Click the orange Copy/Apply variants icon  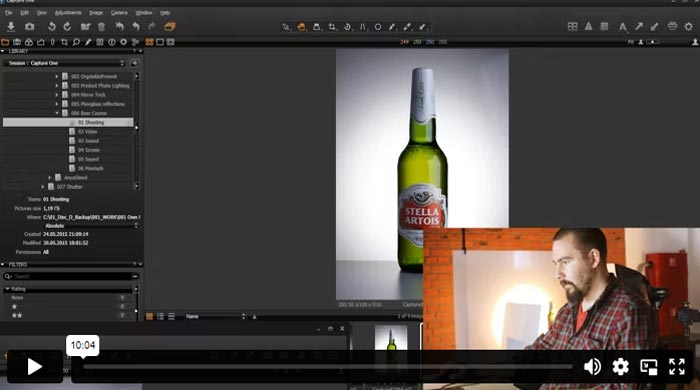click(x=170, y=27)
